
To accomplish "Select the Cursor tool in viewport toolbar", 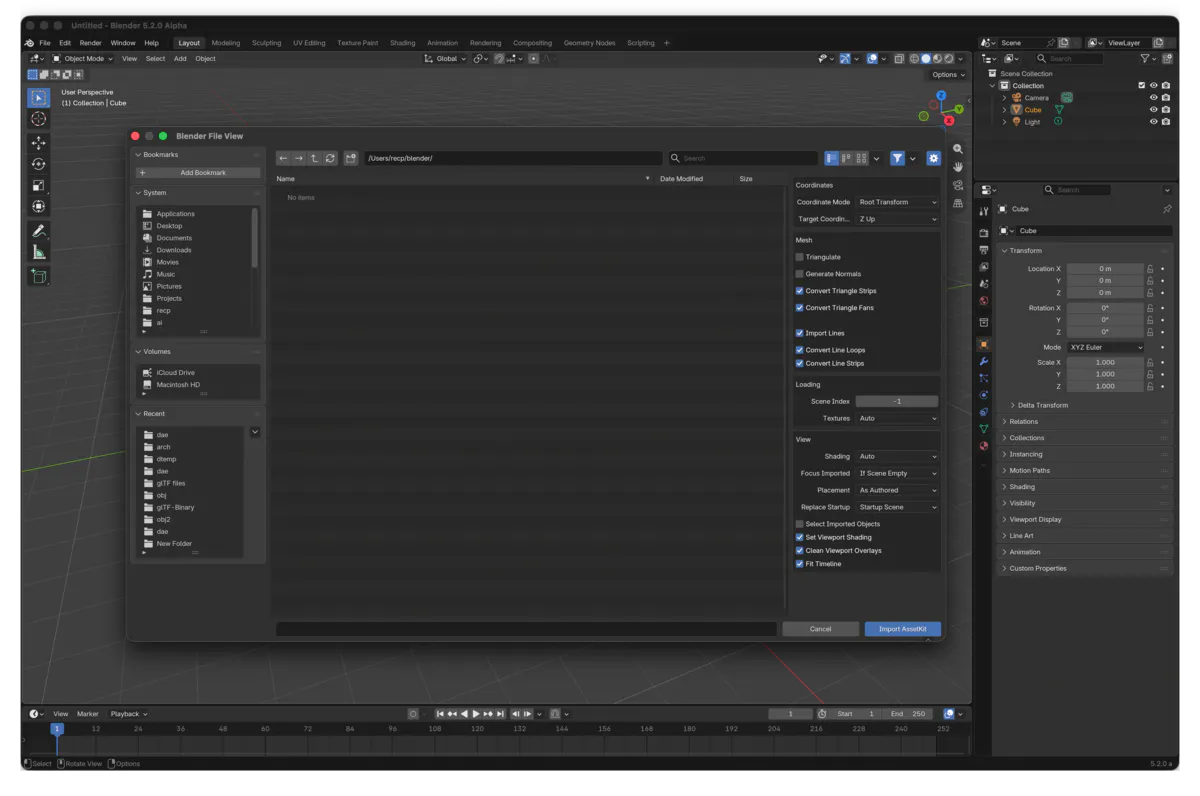I will (38, 119).
